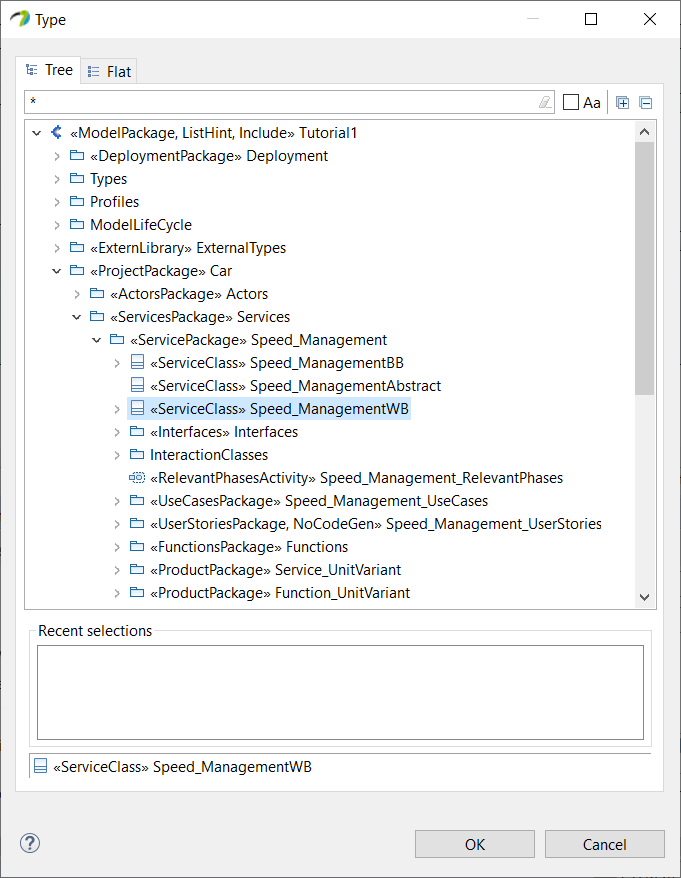The width and height of the screenshot is (681, 878).
Task: Expand the Types folder node
Action: [x=57, y=179]
